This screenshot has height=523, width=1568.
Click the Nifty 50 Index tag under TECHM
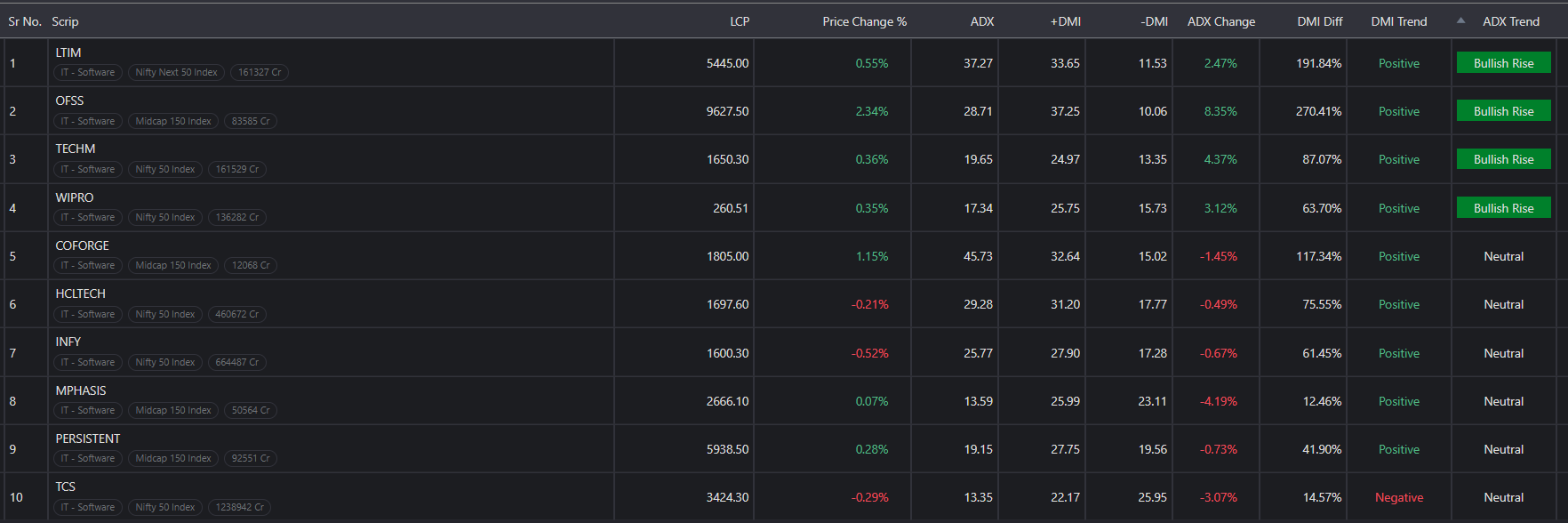pos(165,169)
